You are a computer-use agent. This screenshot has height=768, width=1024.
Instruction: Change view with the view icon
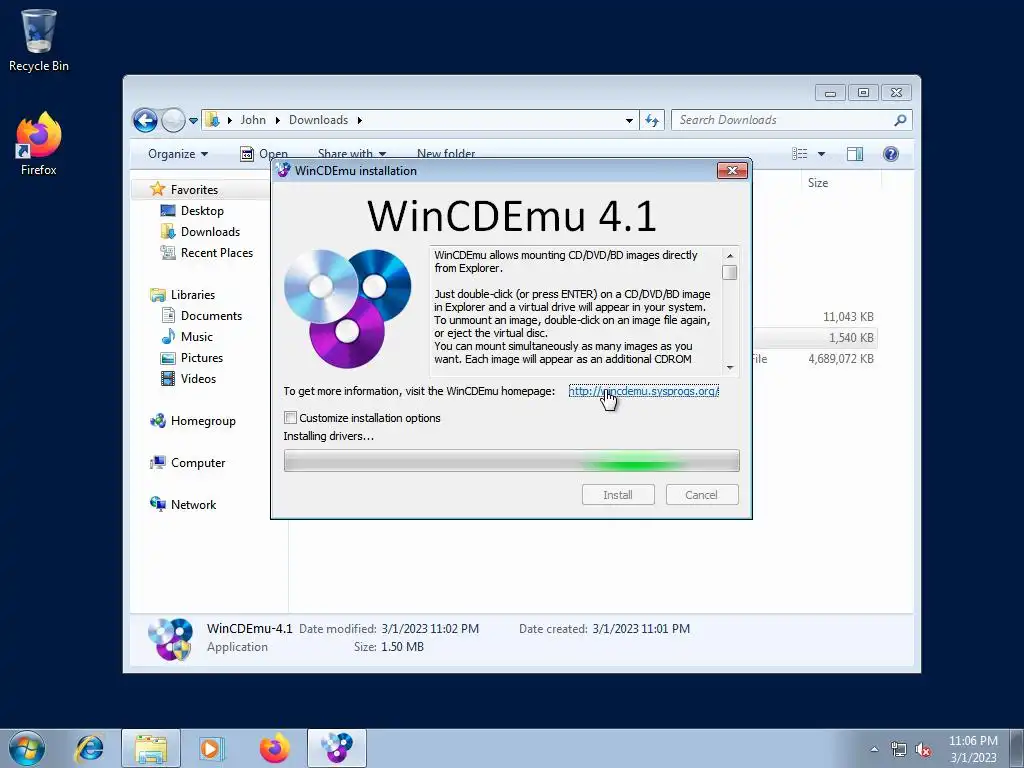click(799, 154)
